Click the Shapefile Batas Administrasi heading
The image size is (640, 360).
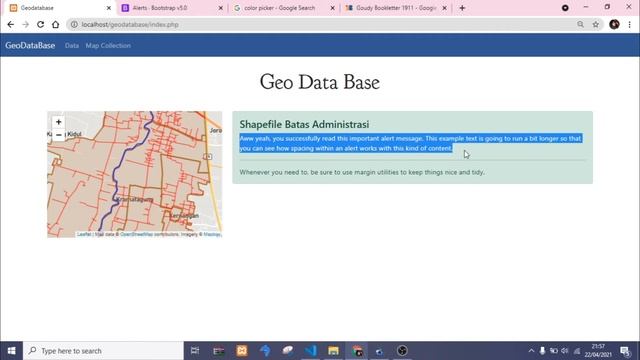[x=304, y=124]
